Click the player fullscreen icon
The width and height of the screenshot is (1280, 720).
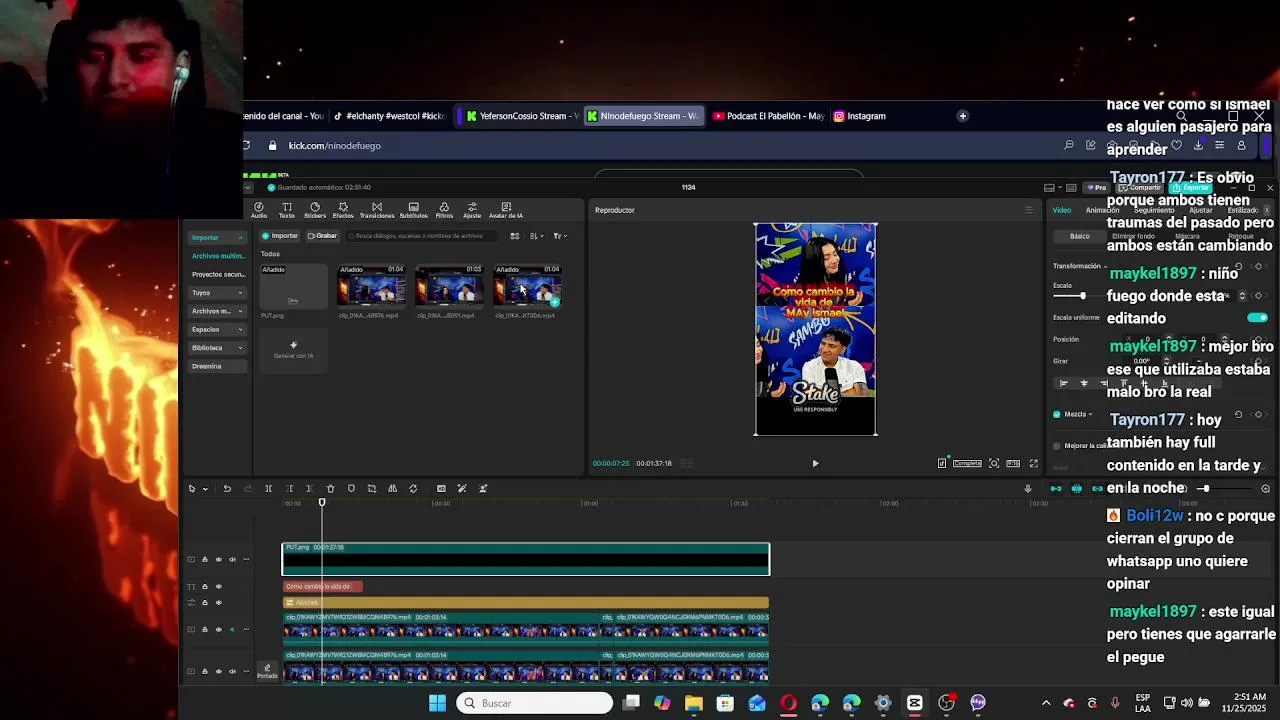click(1033, 463)
